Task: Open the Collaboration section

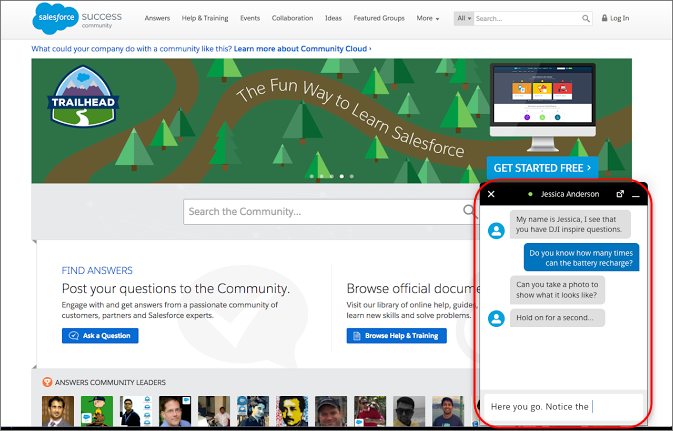Action: click(x=292, y=18)
